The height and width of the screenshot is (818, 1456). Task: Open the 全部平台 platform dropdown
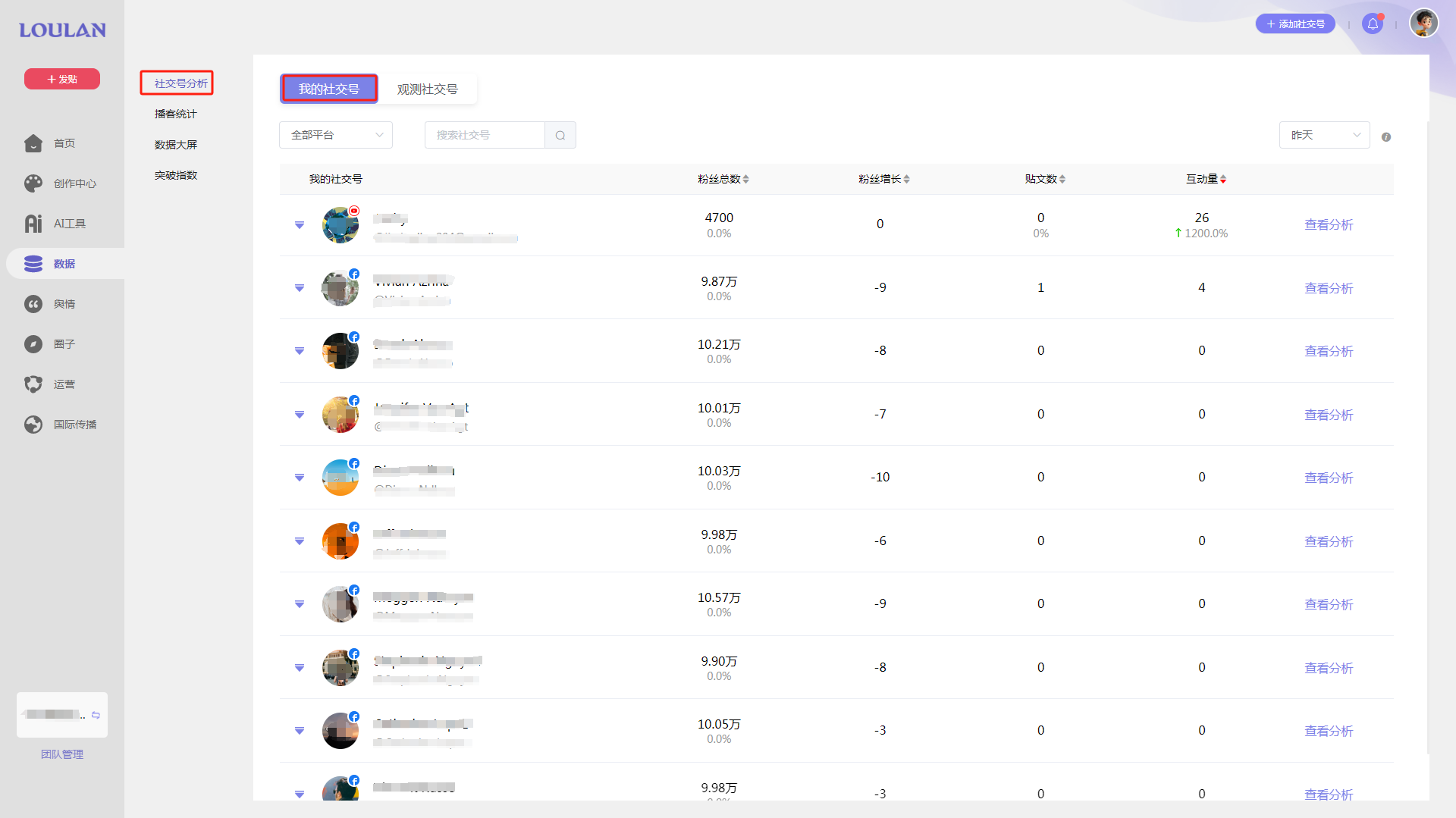click(x=336, y=135)
